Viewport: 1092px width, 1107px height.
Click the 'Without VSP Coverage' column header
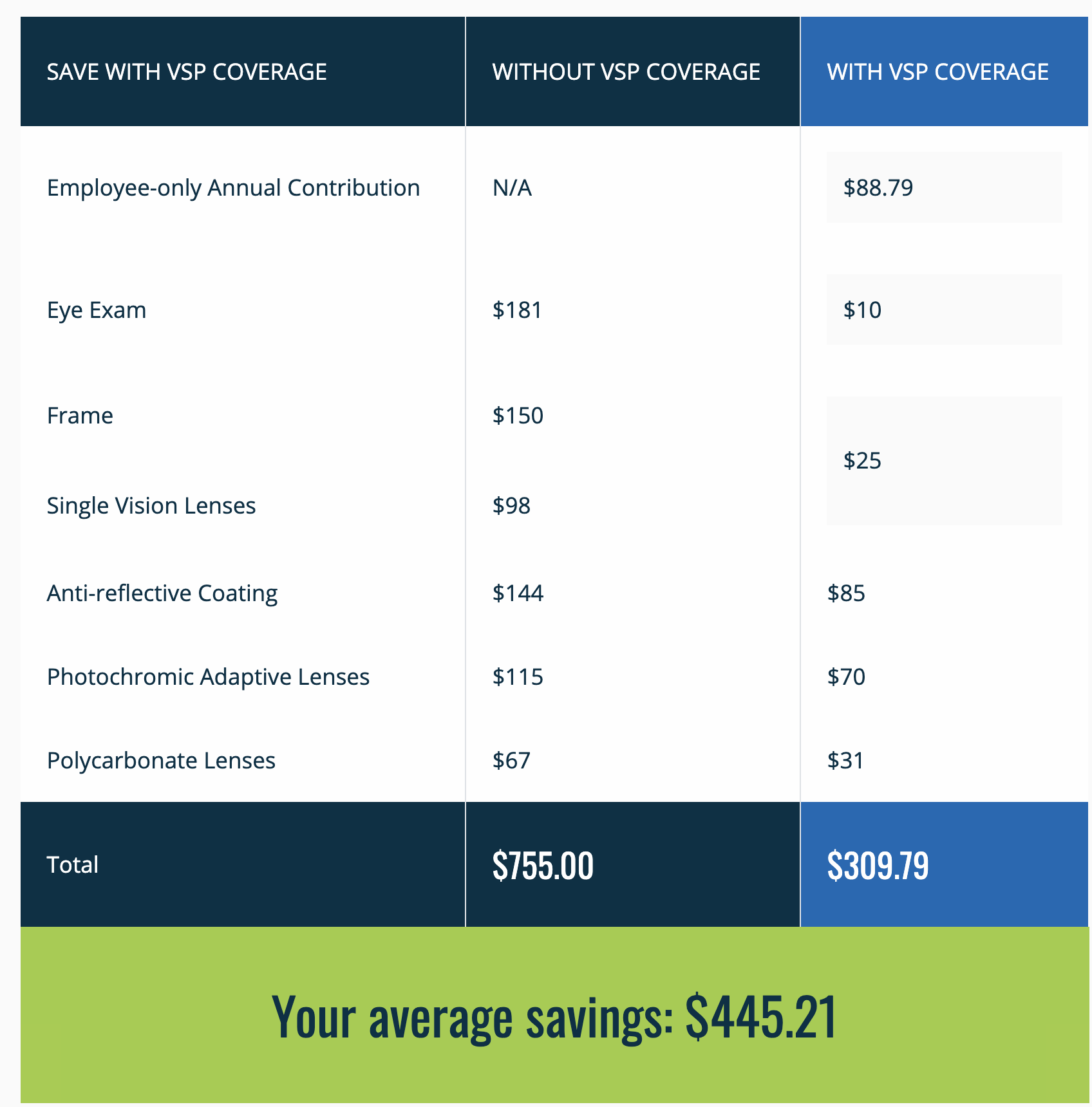pyautogui.click(x=626, y=71)
